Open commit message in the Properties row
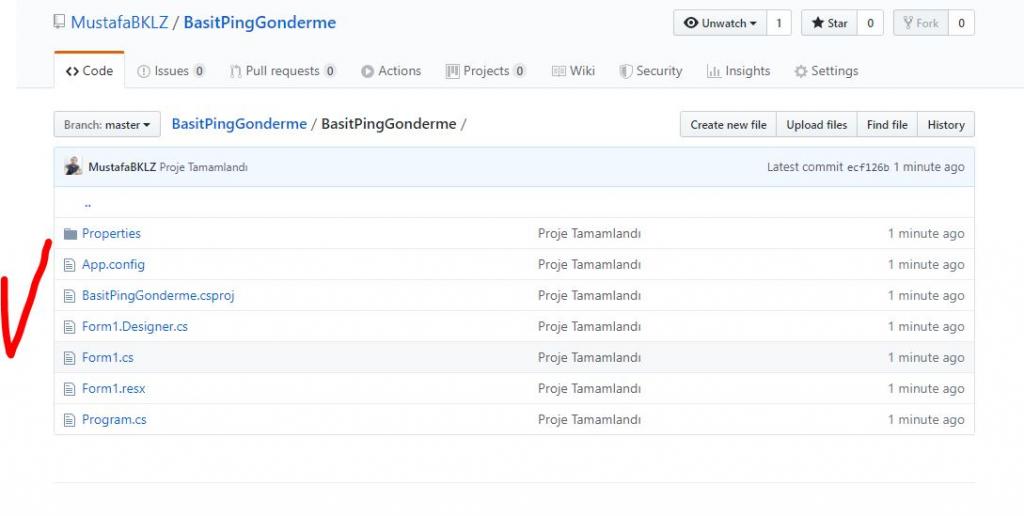The image size is (1024, 516). point(589,233)
